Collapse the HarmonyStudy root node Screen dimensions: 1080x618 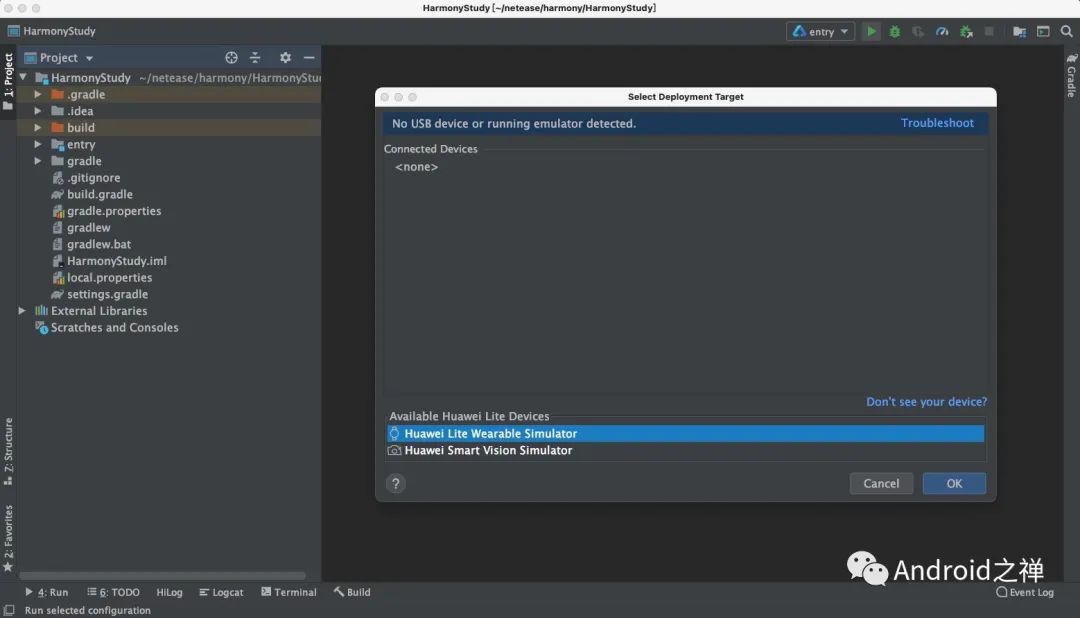coord(23,78)
